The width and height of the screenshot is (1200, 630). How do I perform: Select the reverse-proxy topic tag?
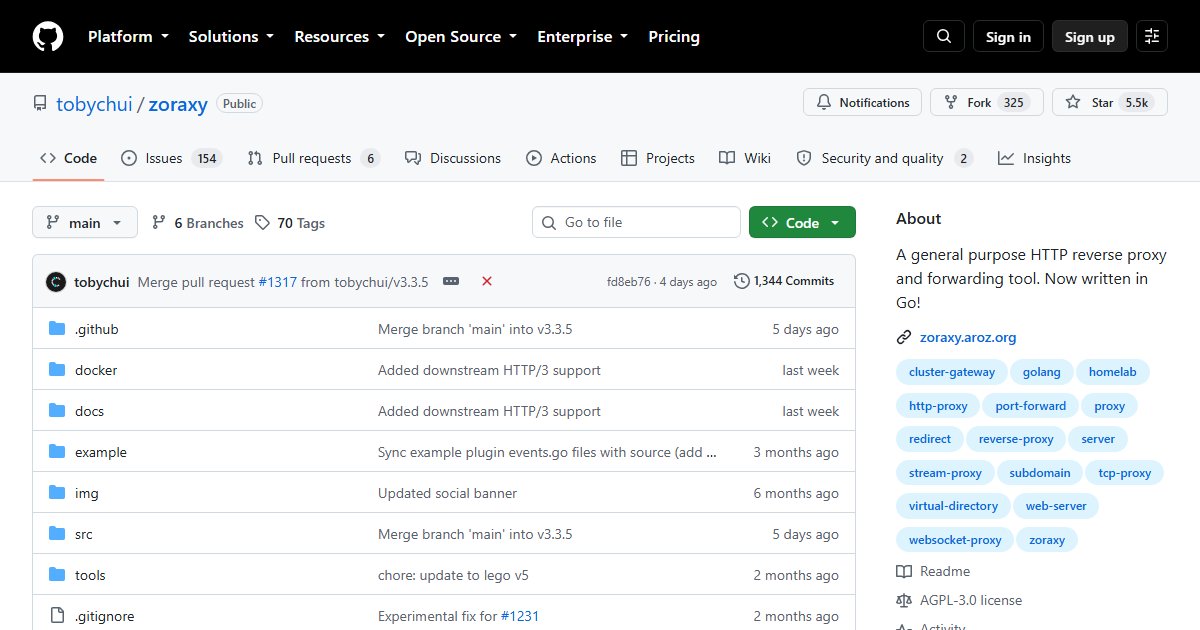(x=1016, y=439)
